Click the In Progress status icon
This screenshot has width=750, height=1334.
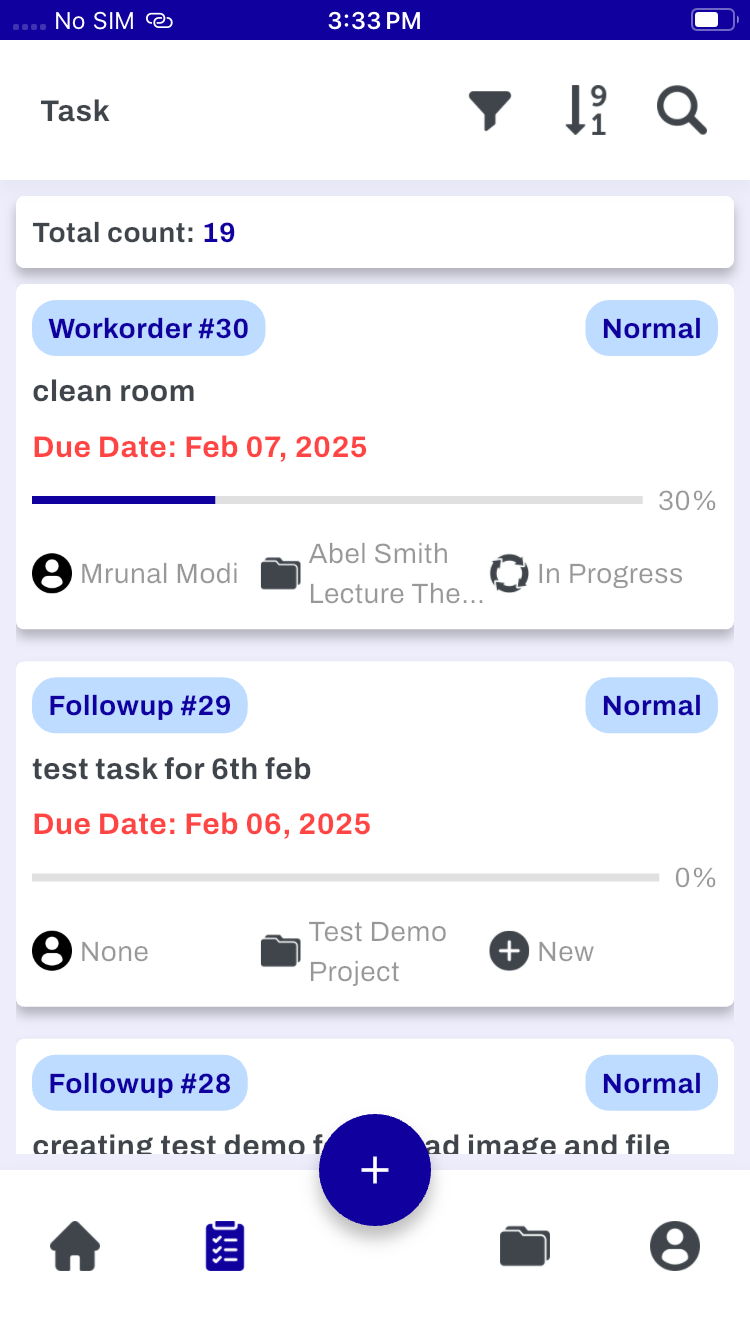pyautogui.click(x=509, y=574)
